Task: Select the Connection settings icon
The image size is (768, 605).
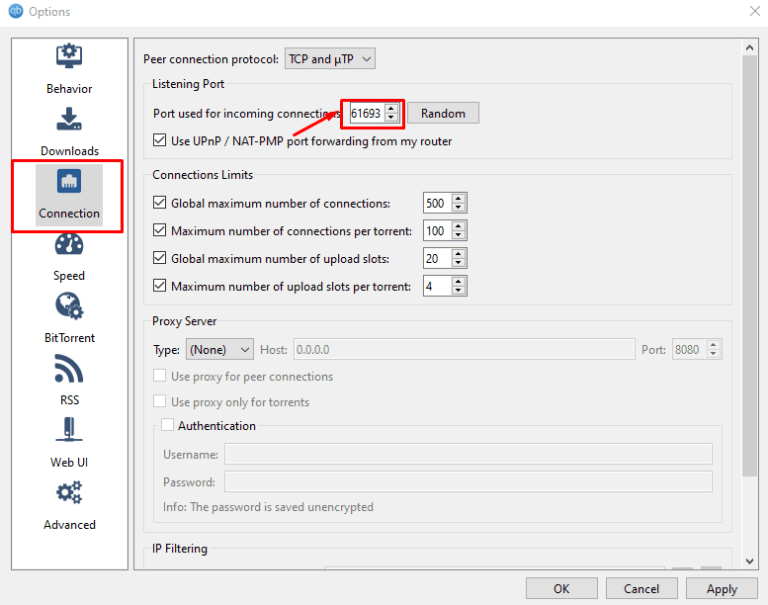Action: (x=69, y=182)
